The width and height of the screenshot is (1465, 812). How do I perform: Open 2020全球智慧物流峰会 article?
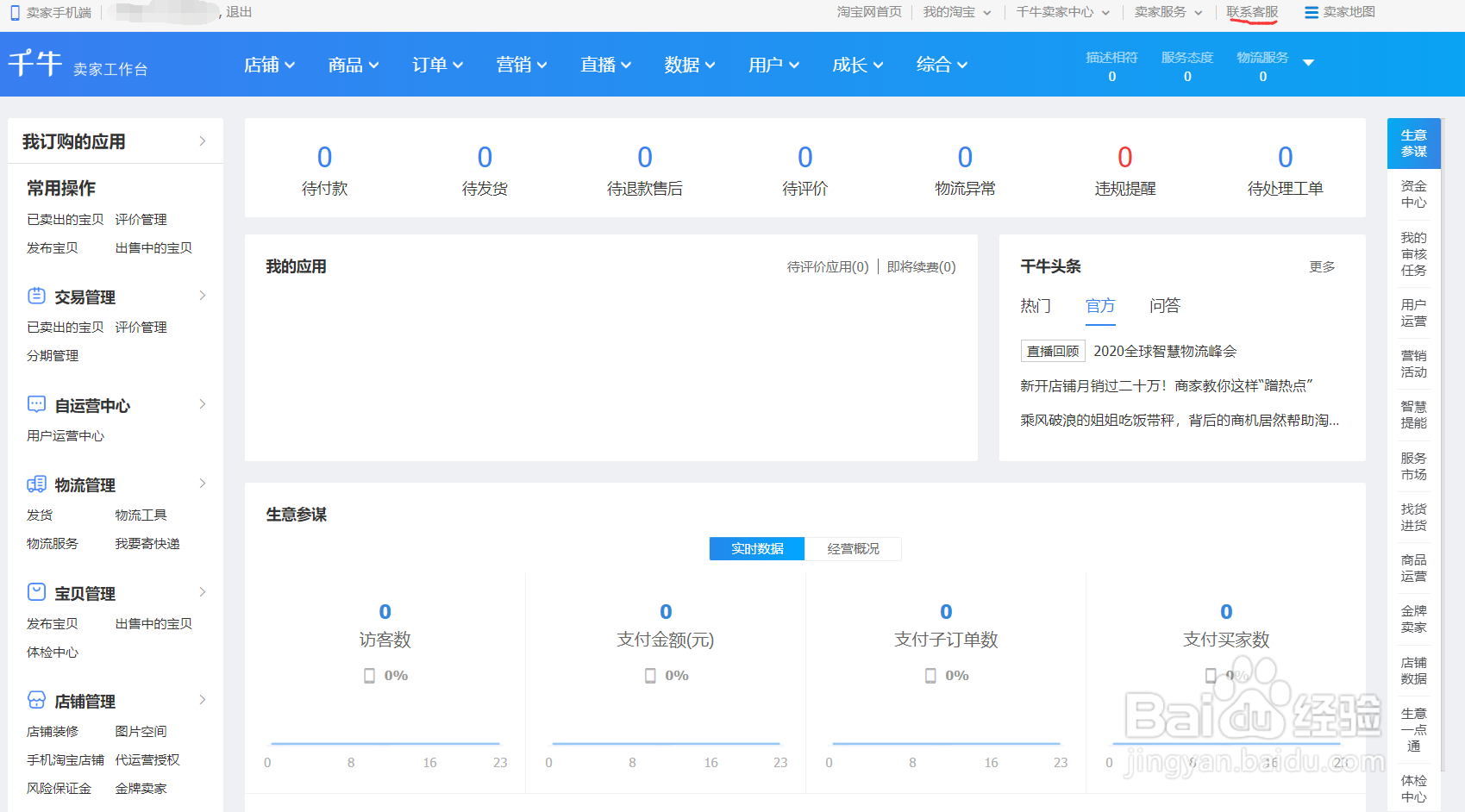1165,352
